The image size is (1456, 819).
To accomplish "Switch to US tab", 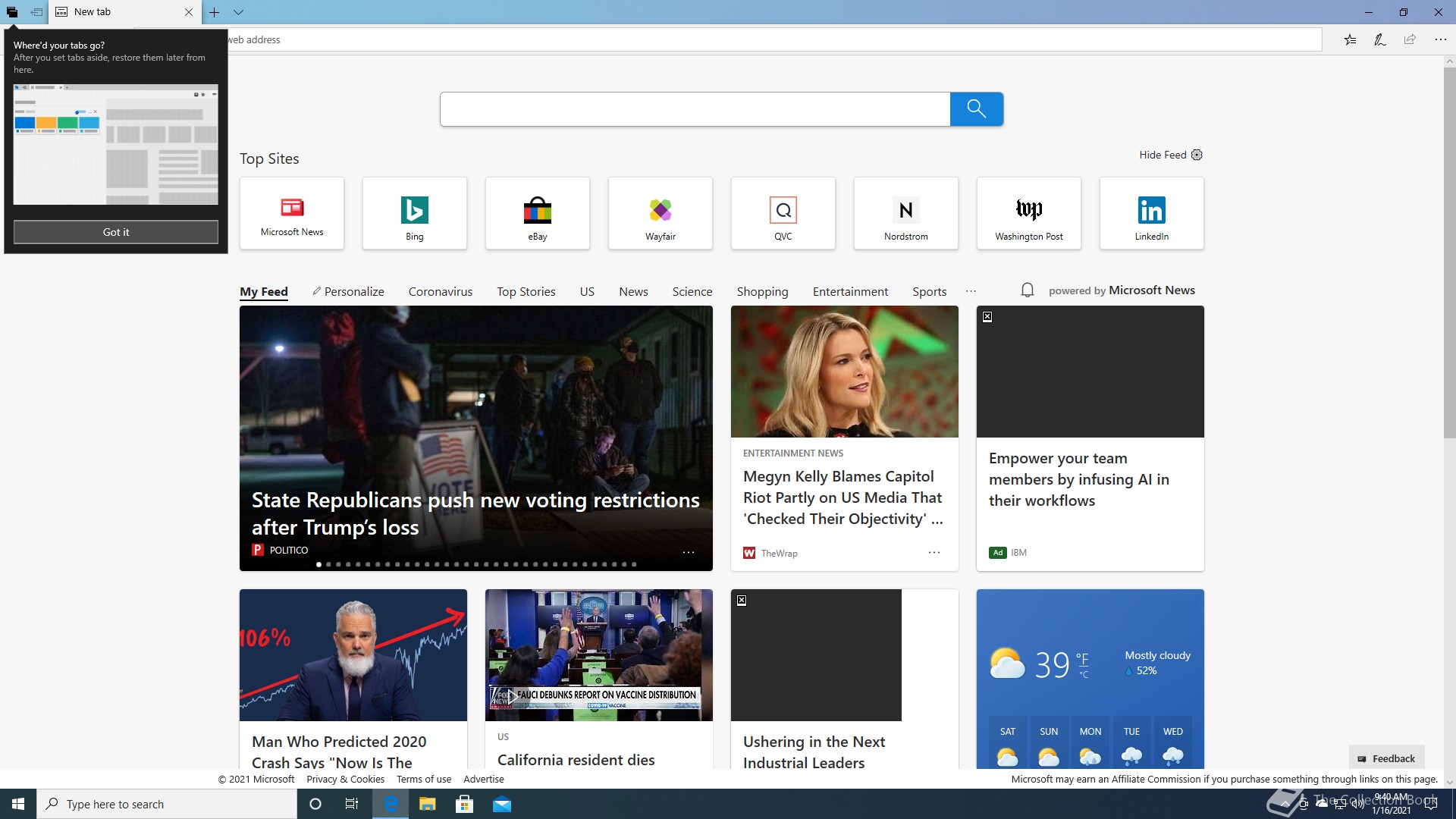I will click(587, 292).
